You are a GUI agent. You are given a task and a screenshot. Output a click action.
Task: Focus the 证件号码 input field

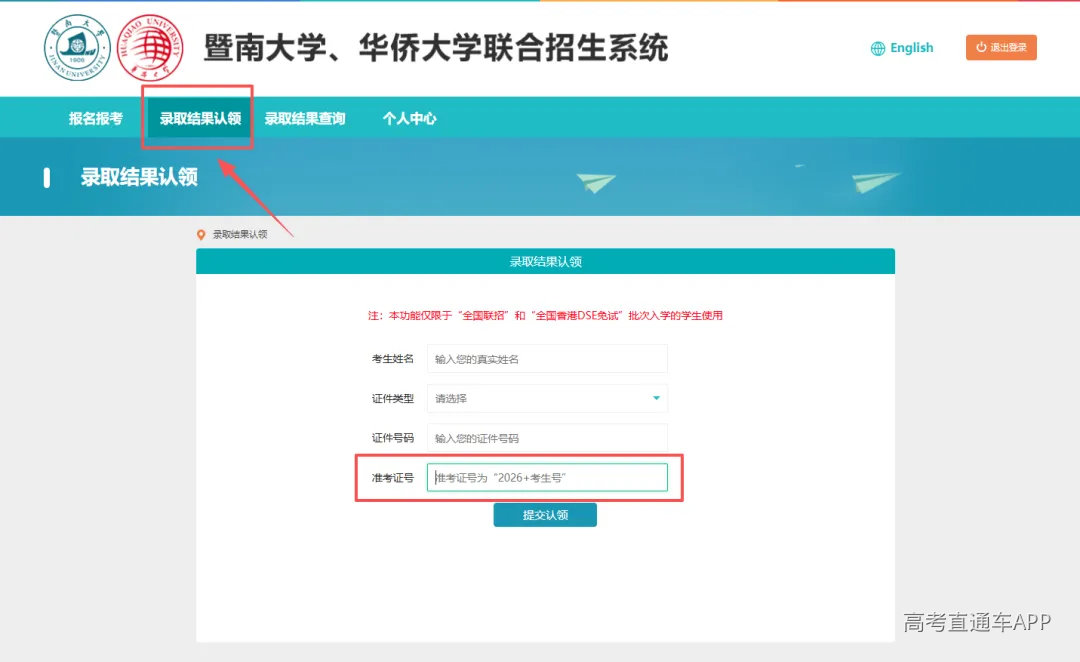547,438
